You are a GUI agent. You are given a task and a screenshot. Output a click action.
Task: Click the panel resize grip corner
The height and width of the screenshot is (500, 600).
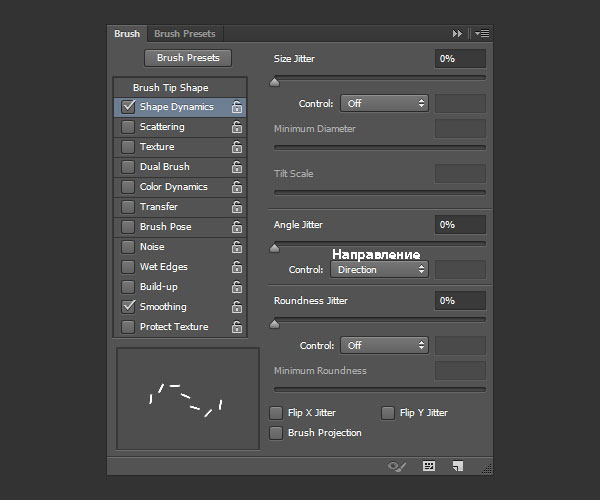[487, 469]
